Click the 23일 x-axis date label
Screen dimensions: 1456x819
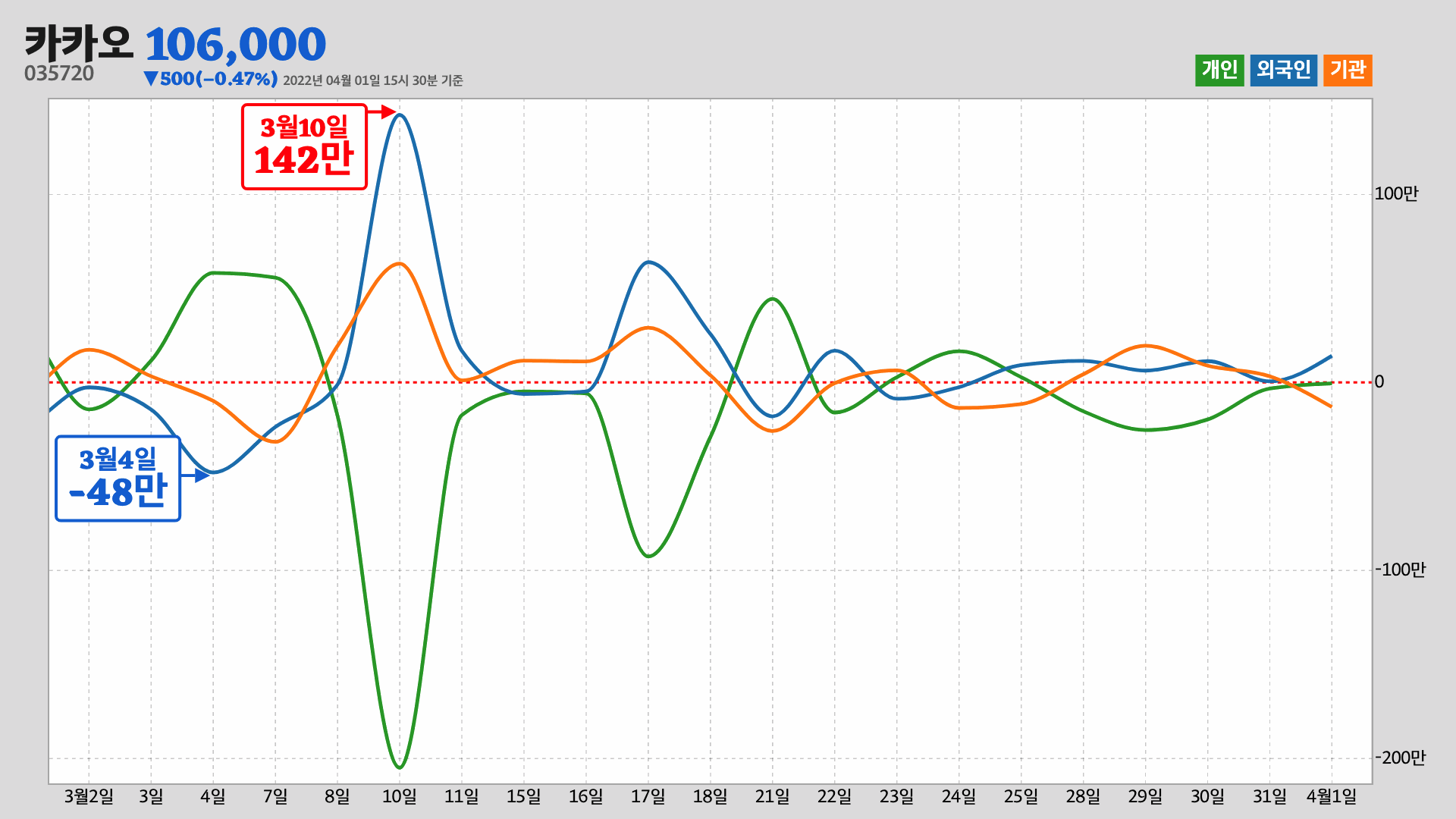(897, 796)
